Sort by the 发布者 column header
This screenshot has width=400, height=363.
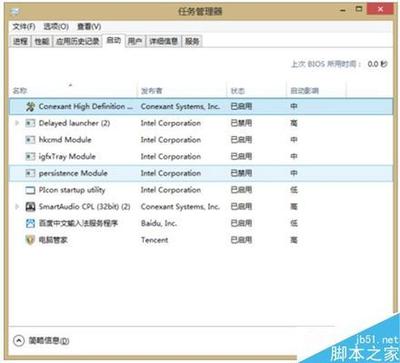pyautogui.click(x=182, y=90)
